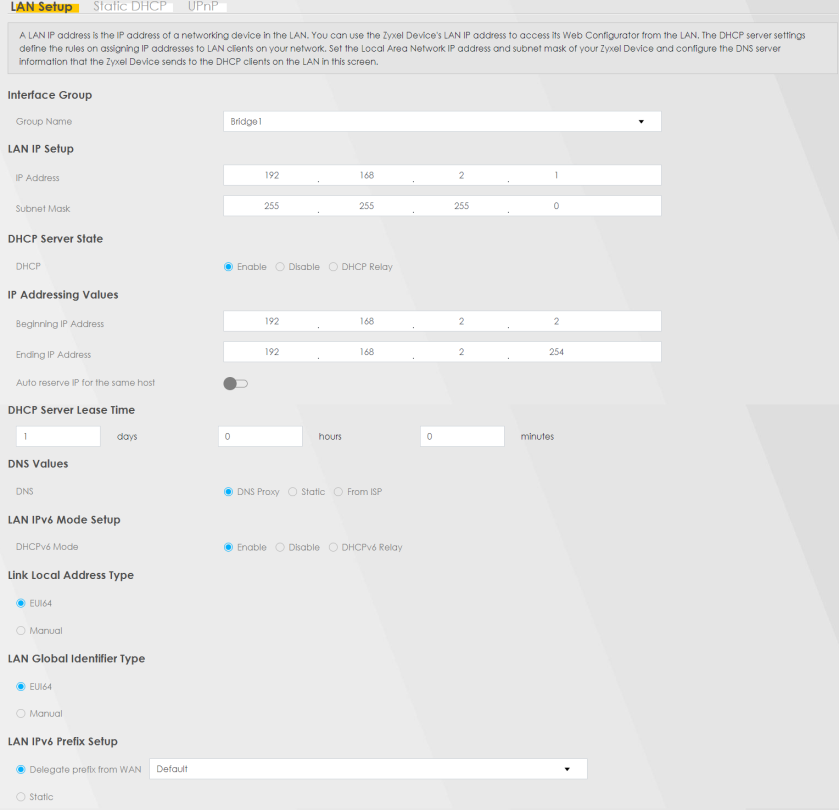Click the lease time minutes input field

click(x=462, y=436)
